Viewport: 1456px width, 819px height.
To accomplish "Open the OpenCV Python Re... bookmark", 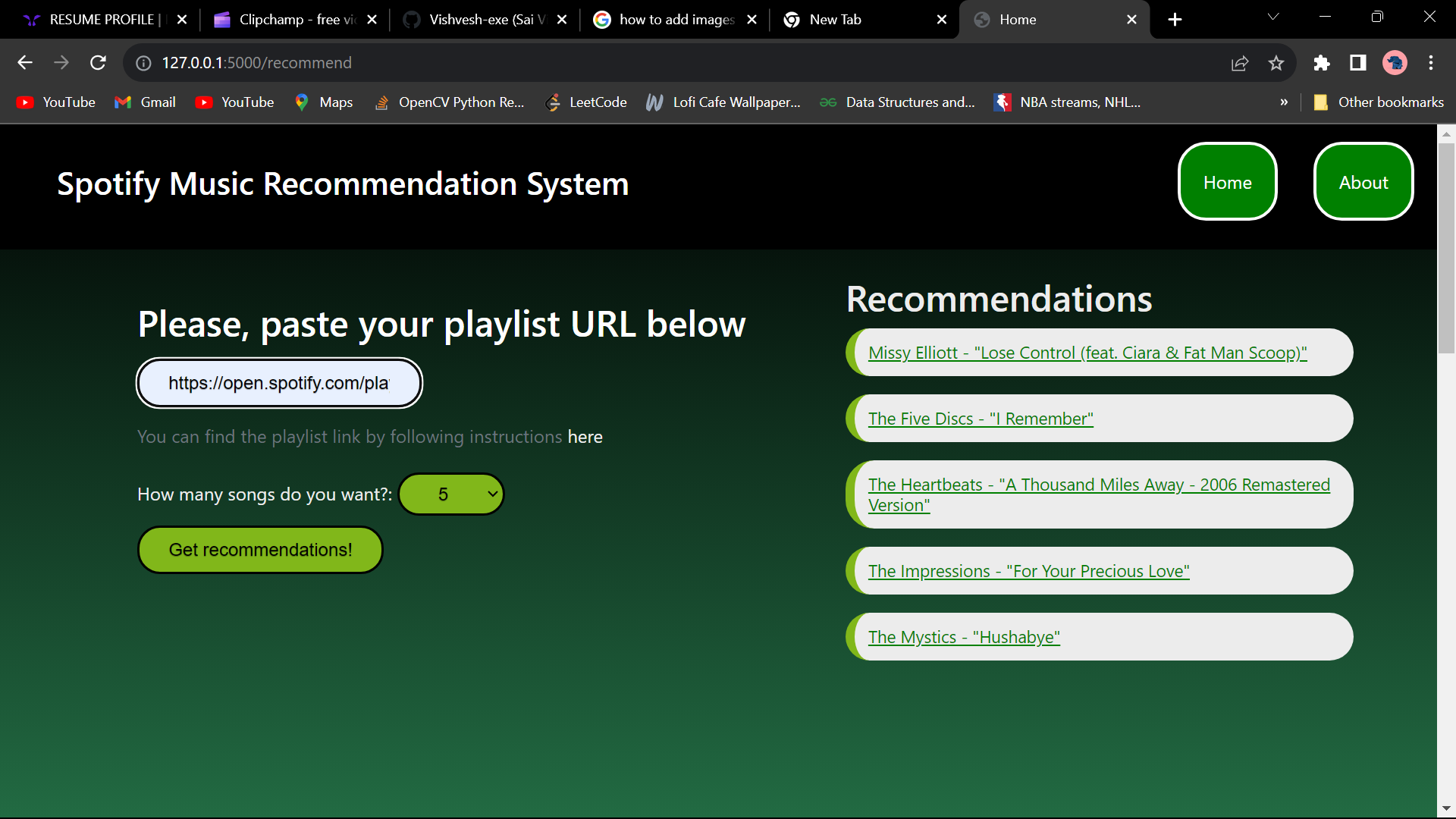I will tap(449, 102).
